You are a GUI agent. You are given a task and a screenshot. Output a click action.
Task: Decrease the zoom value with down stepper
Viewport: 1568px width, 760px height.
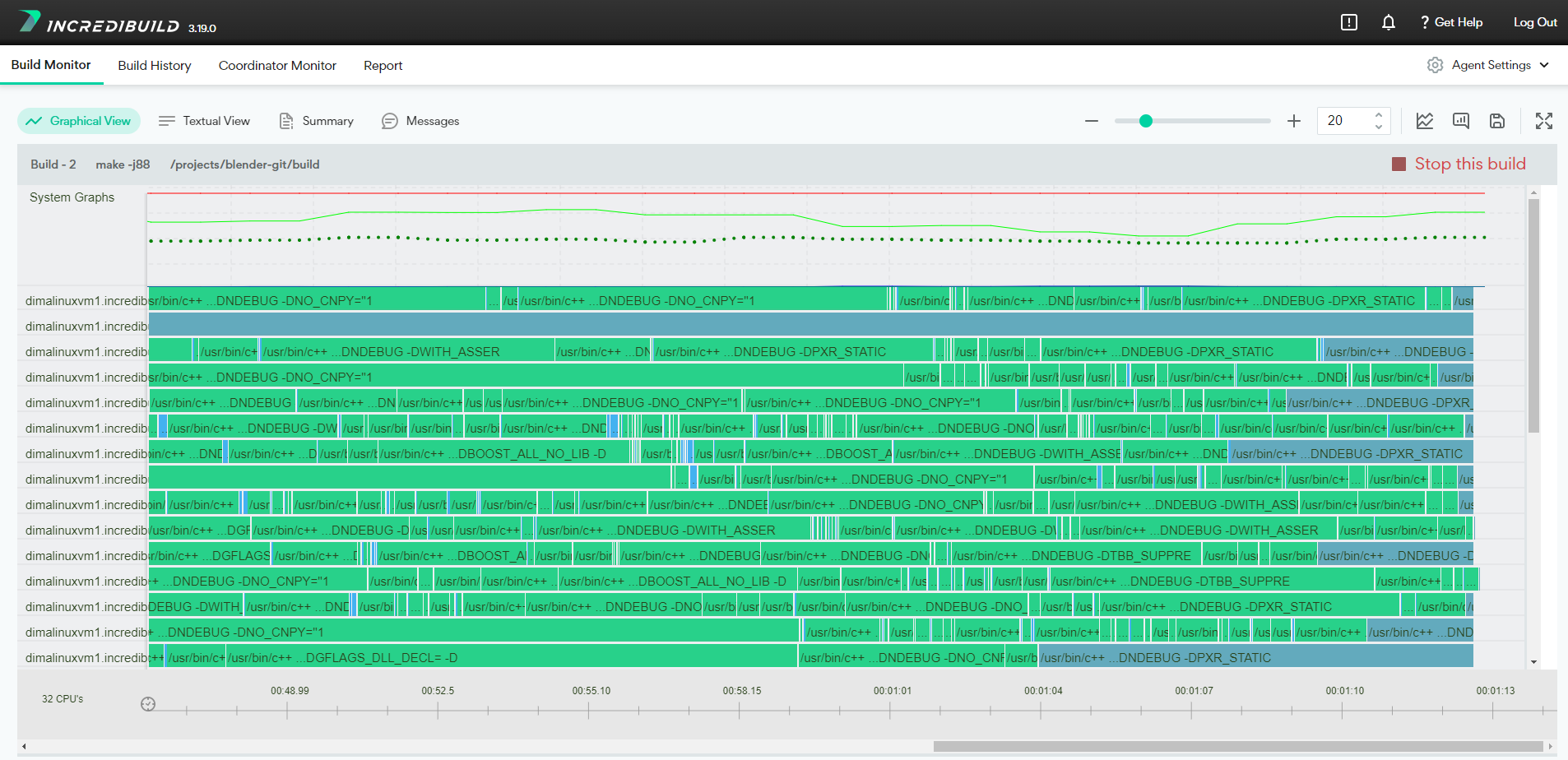(1378, 127)
